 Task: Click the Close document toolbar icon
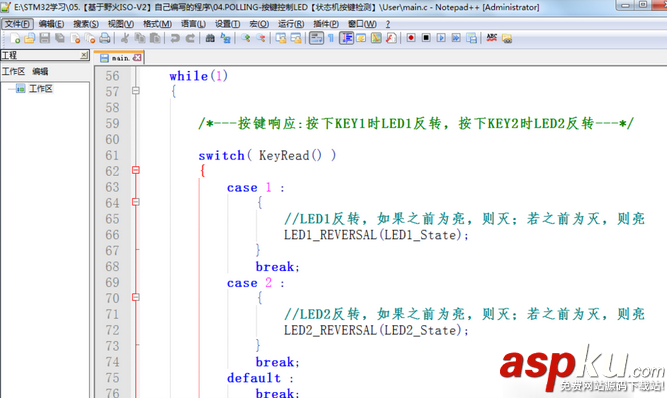click(x=75, y=38)
